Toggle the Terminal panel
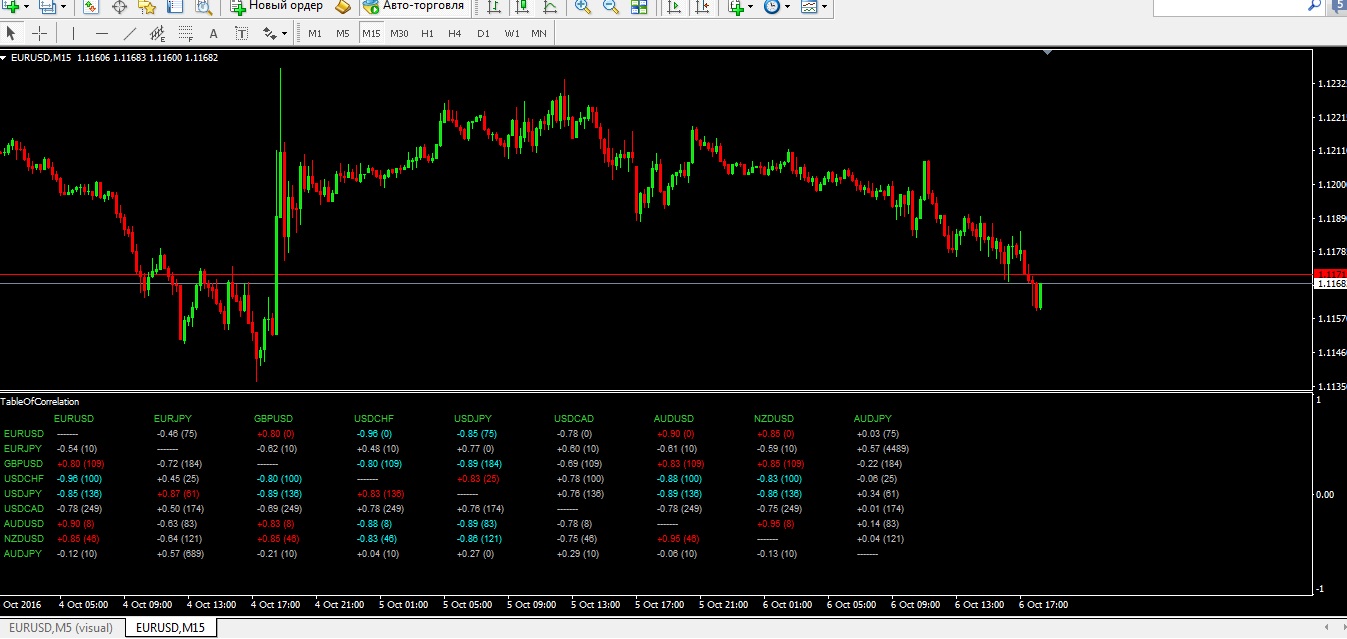Viewport: 1347px width, 639px height. tap(175, 7)
